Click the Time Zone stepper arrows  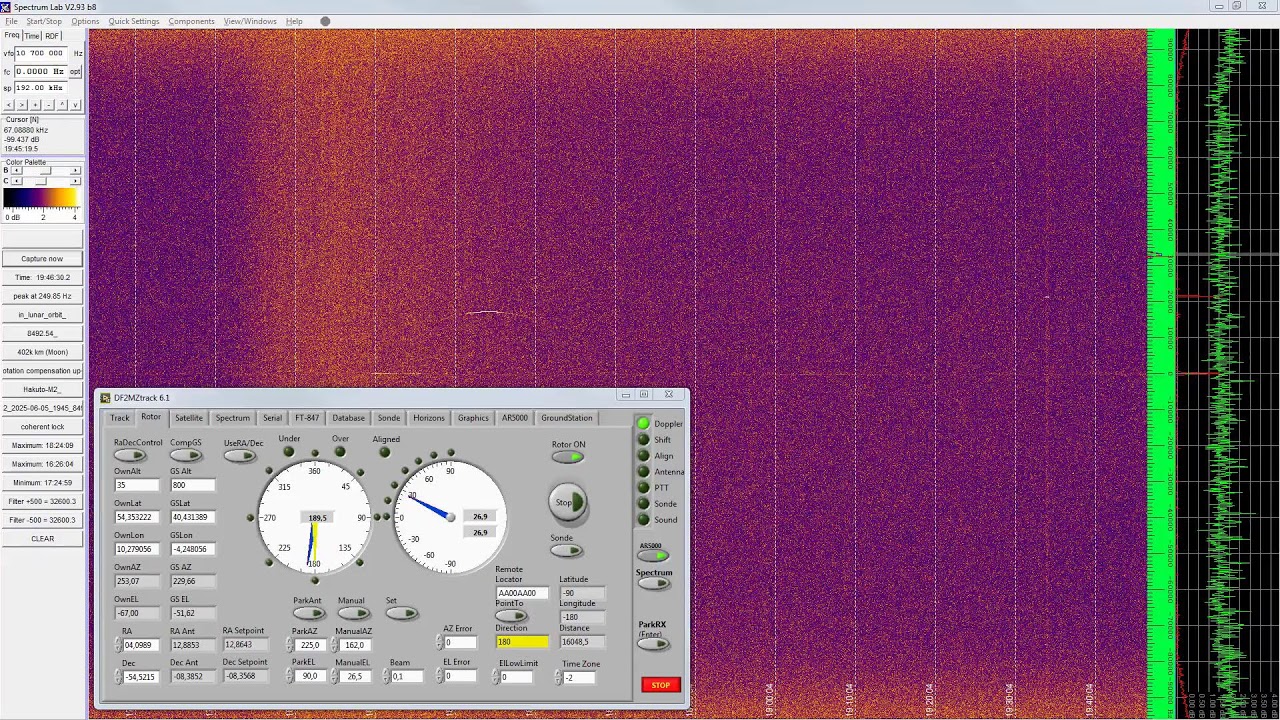pyautogui.click(x=559, y=677)
